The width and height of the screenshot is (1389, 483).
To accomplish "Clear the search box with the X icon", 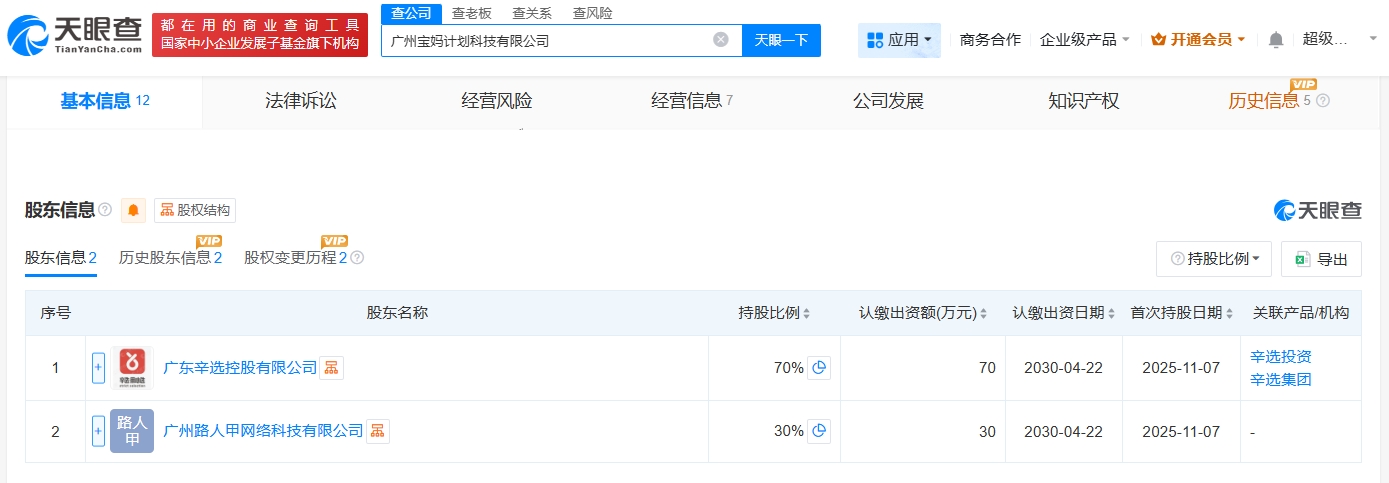I will [720, 40].
